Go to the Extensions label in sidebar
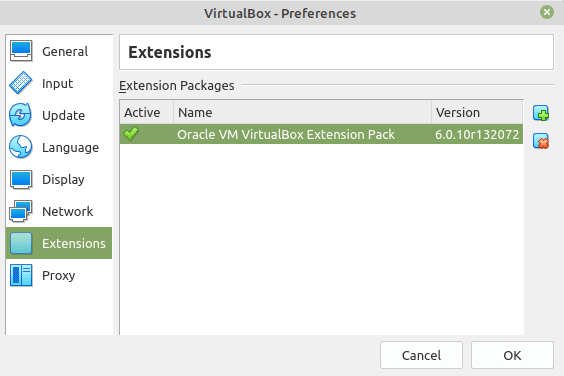Image resolution: width=564 pixels, height=376 pixels. pos(74,244)
